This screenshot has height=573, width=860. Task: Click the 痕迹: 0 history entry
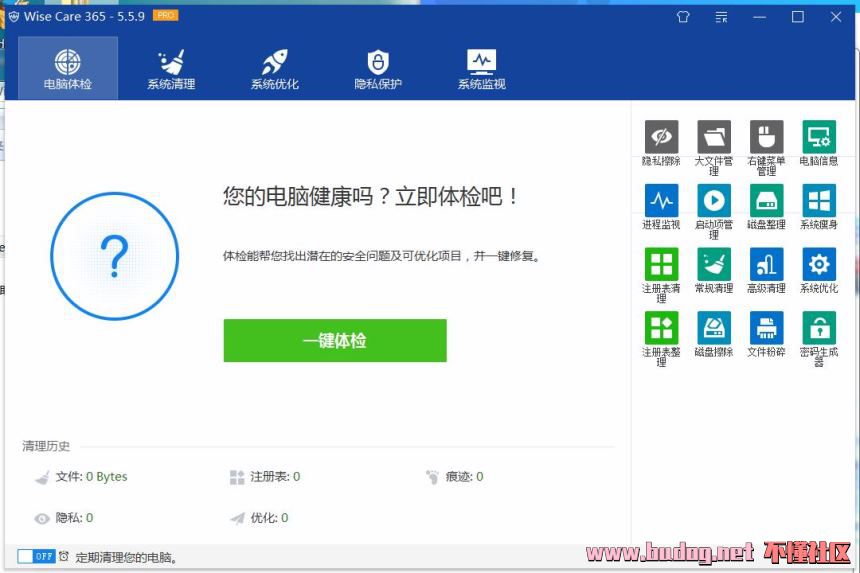pyautogui.click(x=454, y=477)
